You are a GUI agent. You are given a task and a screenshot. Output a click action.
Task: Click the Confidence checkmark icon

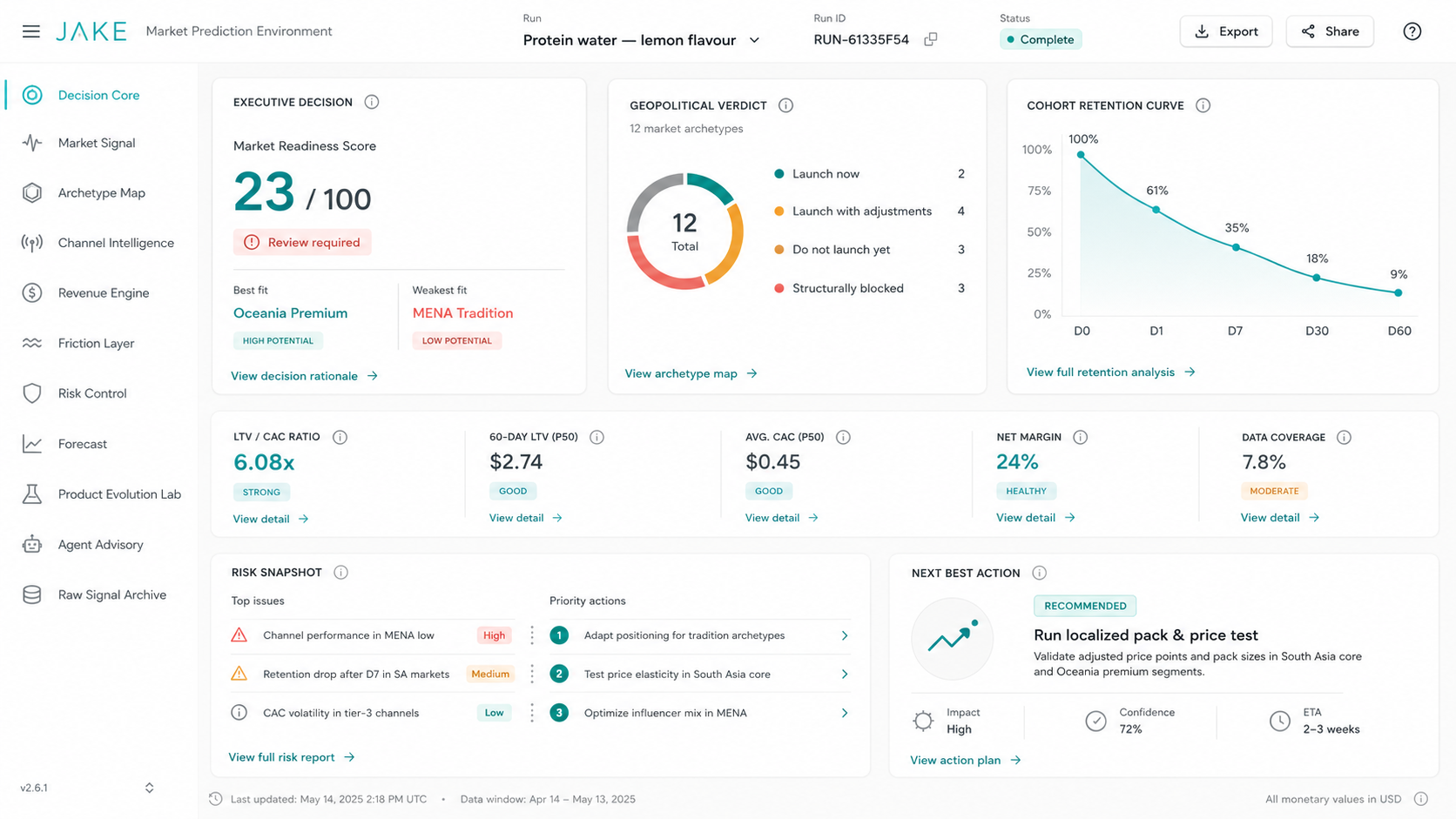pos(1096,721)
